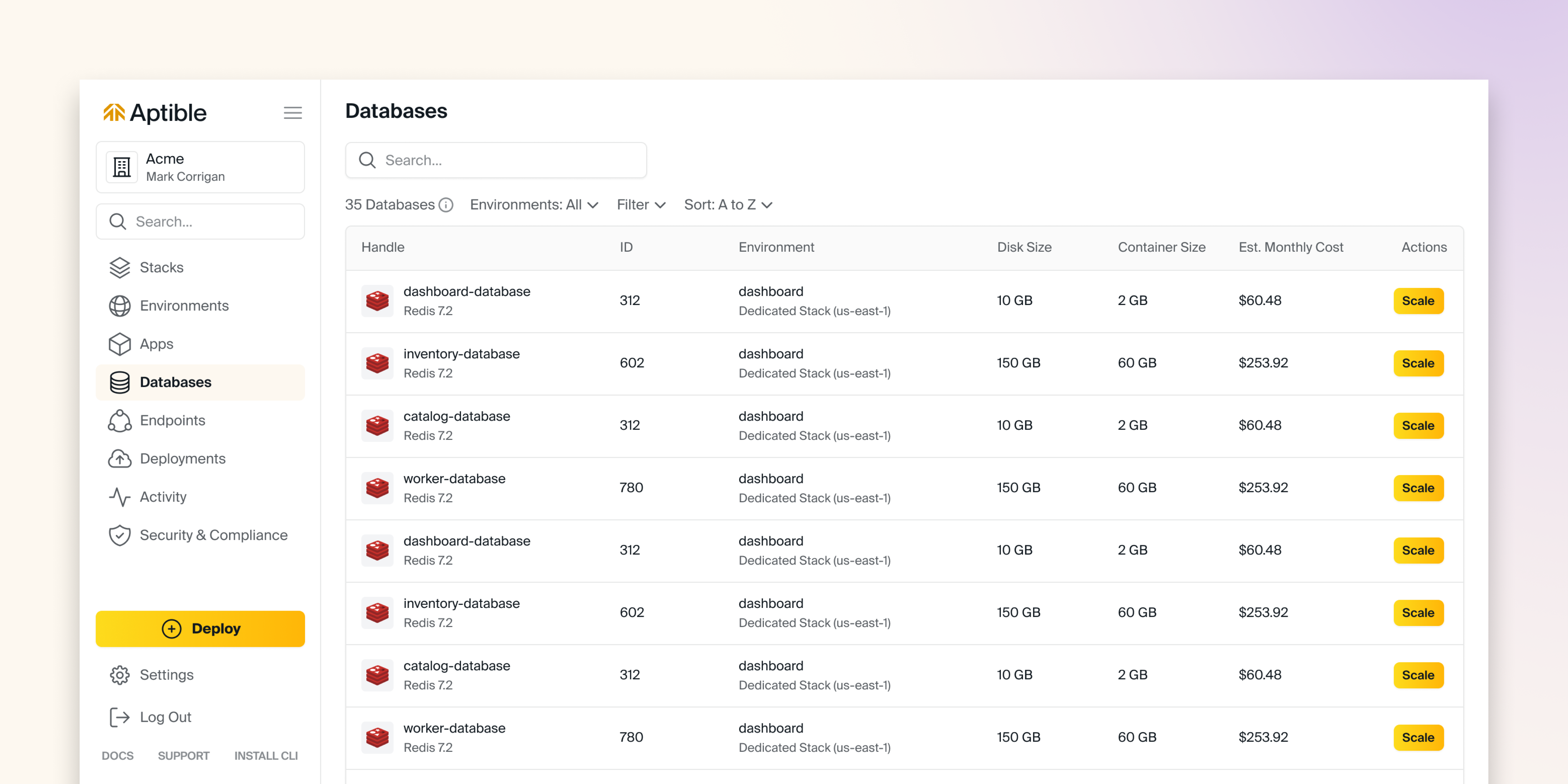Screen dimensions: 1568x784
Task: Open the Environments: All dropdown
Action: (534, 205)
